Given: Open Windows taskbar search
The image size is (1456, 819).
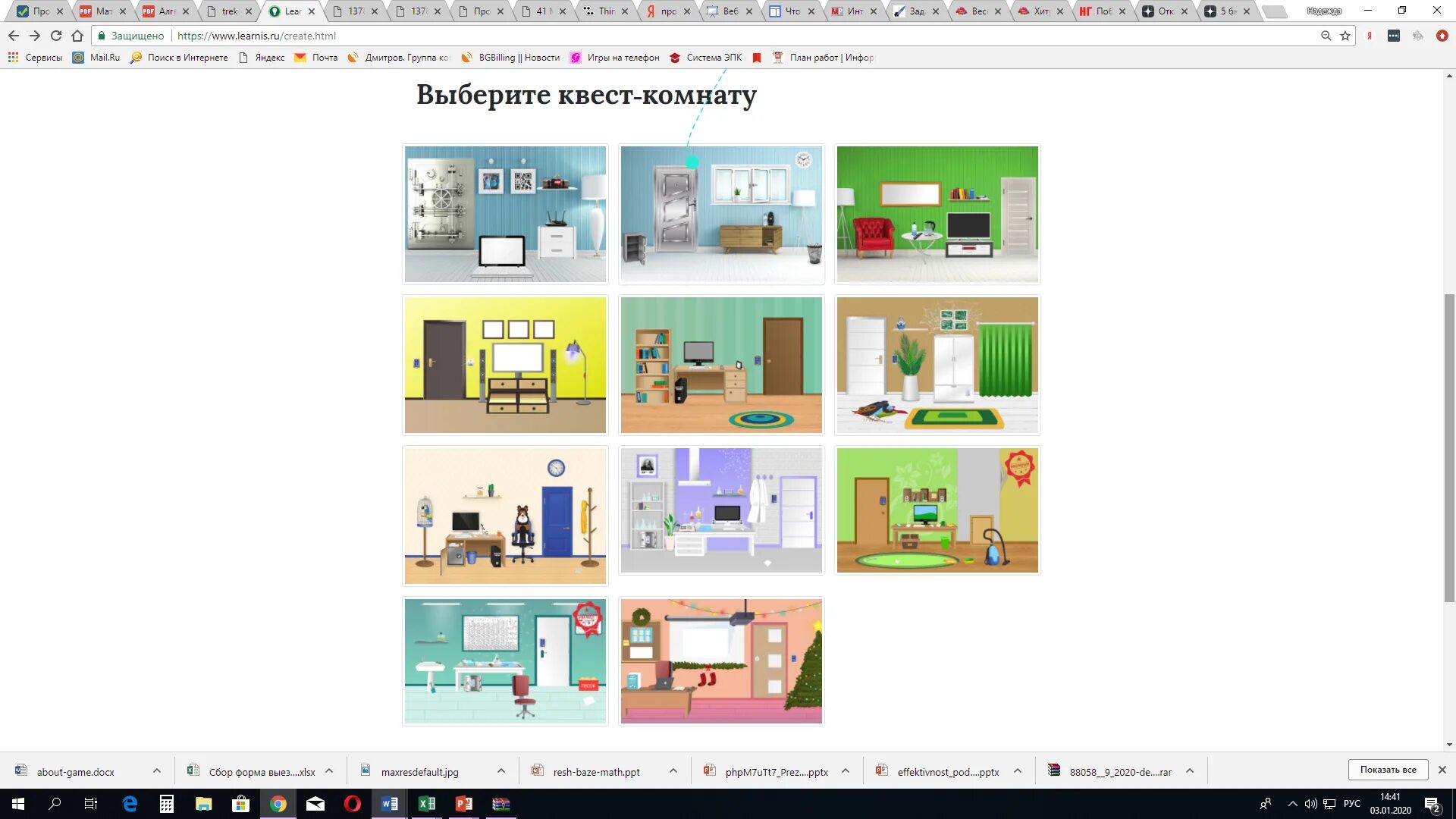Looking at the screenshot, I should point(55,804).
